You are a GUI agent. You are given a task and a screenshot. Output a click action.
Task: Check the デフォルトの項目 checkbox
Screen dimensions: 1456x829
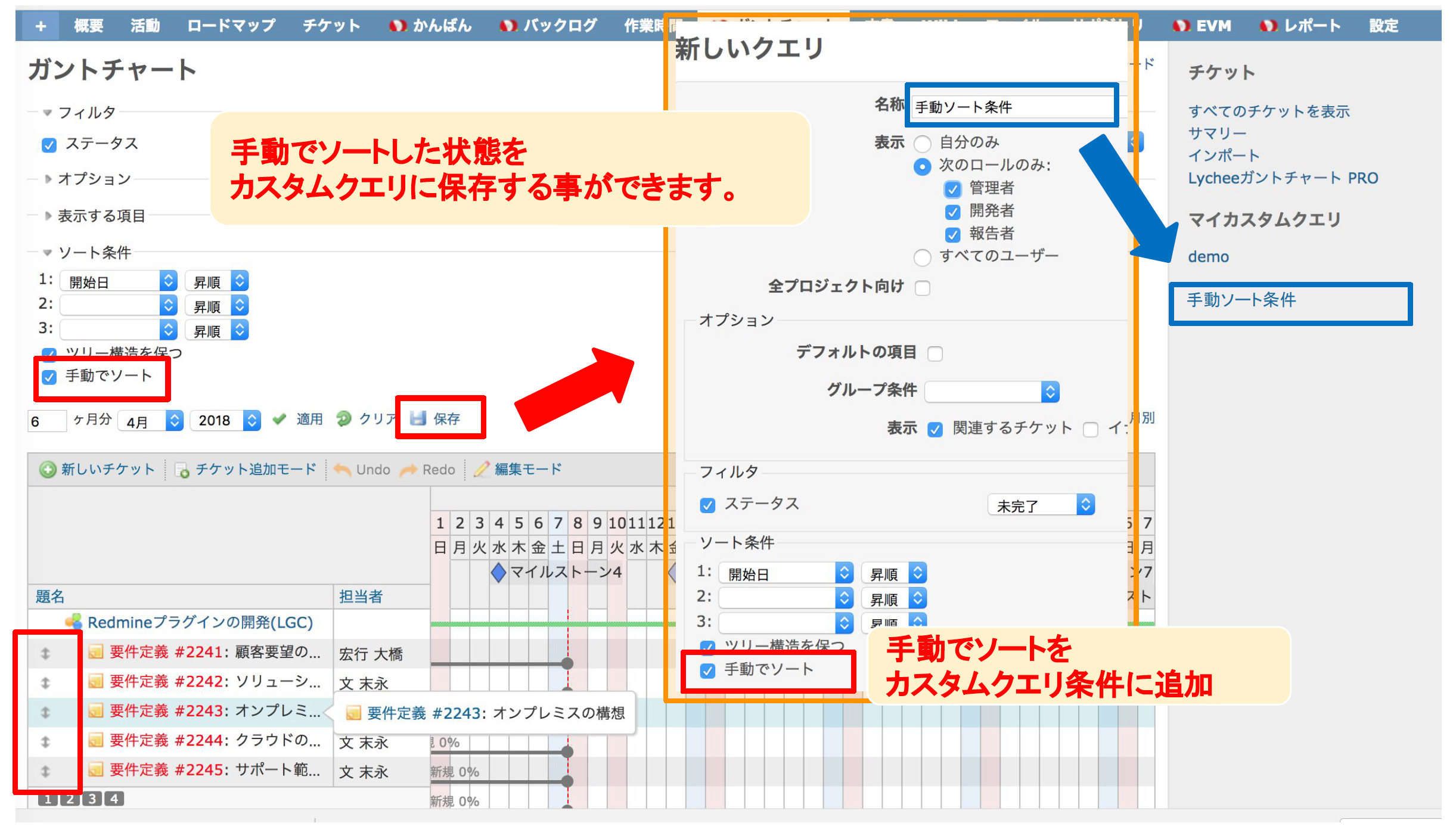[935, 354]
